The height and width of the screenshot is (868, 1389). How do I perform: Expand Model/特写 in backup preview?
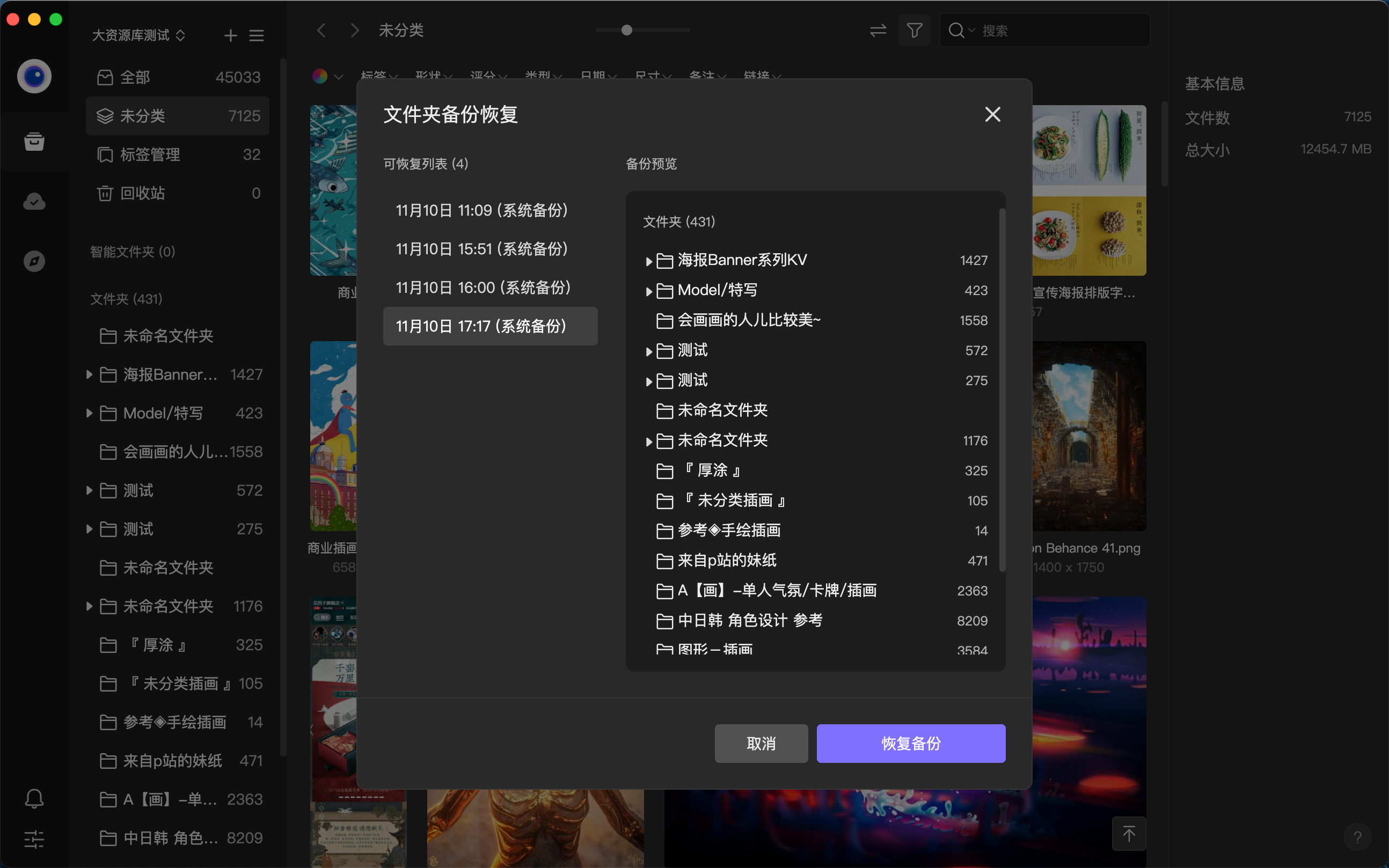click(648, 291)
